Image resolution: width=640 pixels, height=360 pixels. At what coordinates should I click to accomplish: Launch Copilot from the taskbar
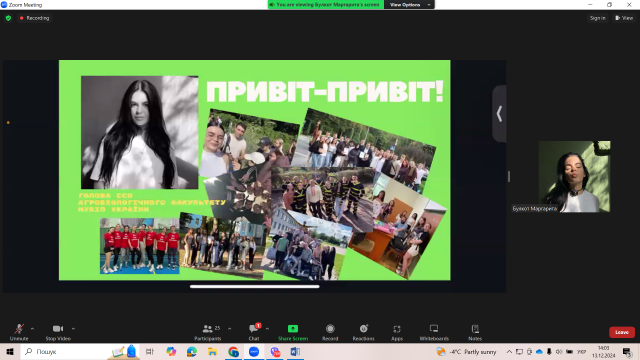[171, 351]
